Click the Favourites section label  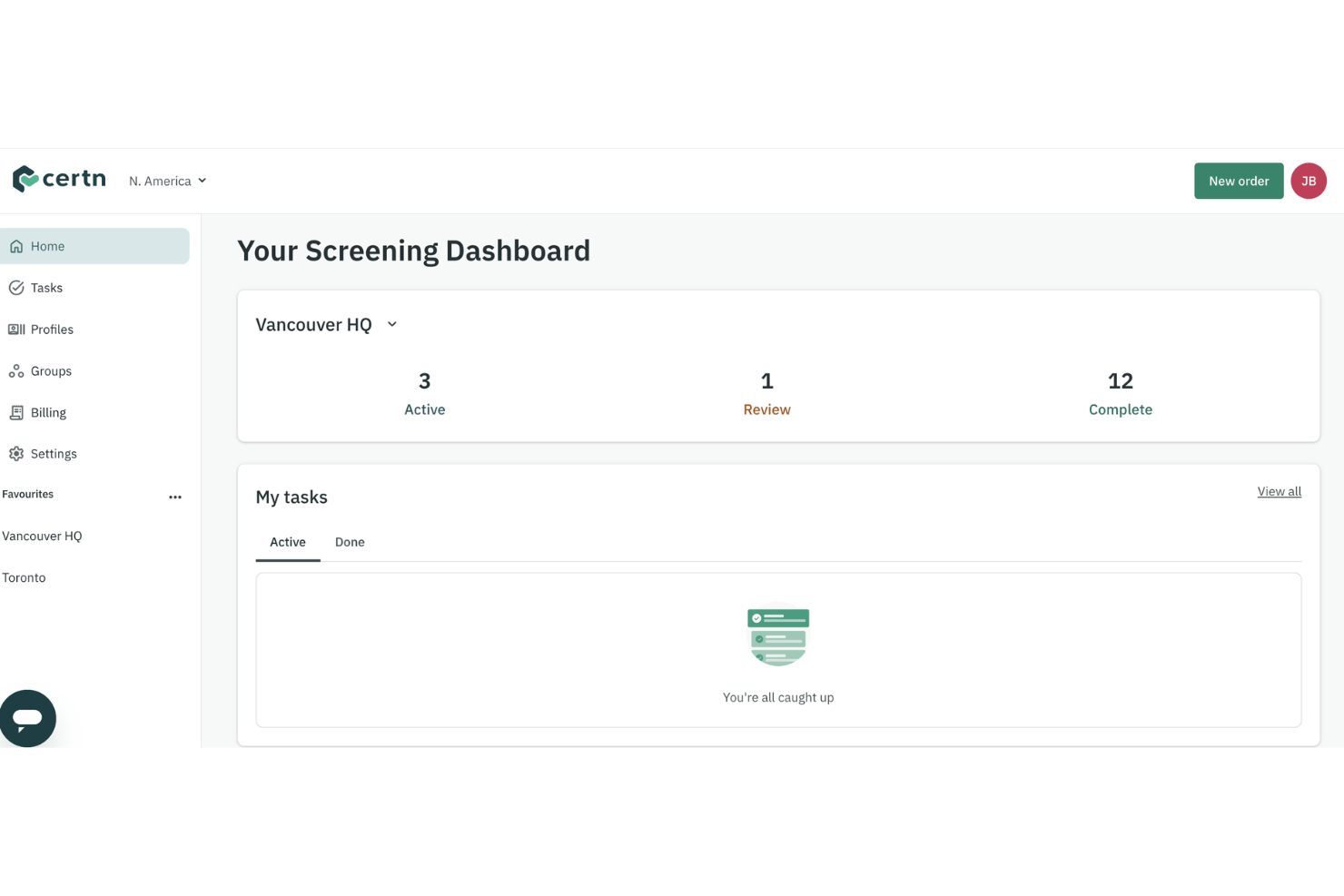click(27, 495)
